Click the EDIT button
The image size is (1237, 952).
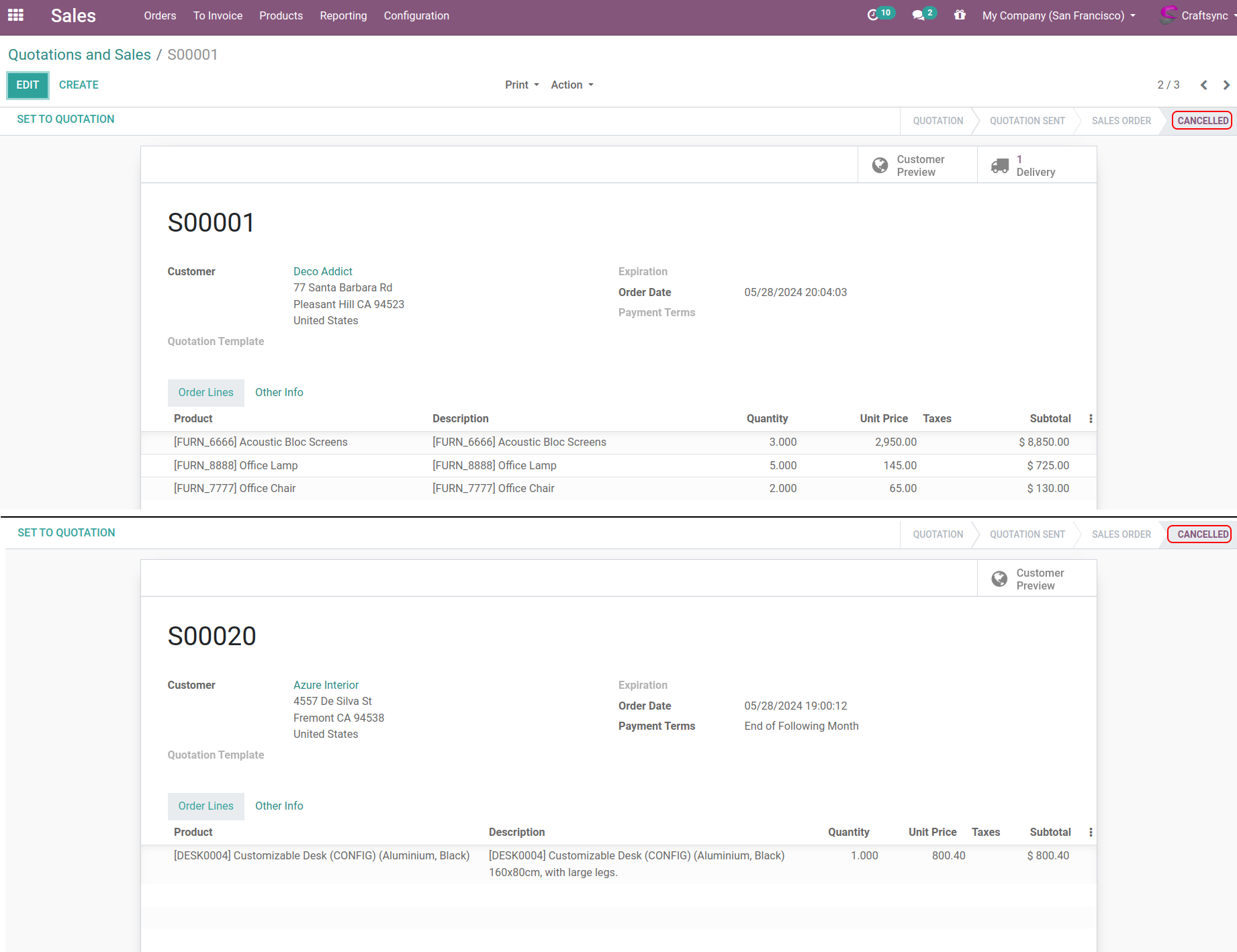tap(28, 85)
